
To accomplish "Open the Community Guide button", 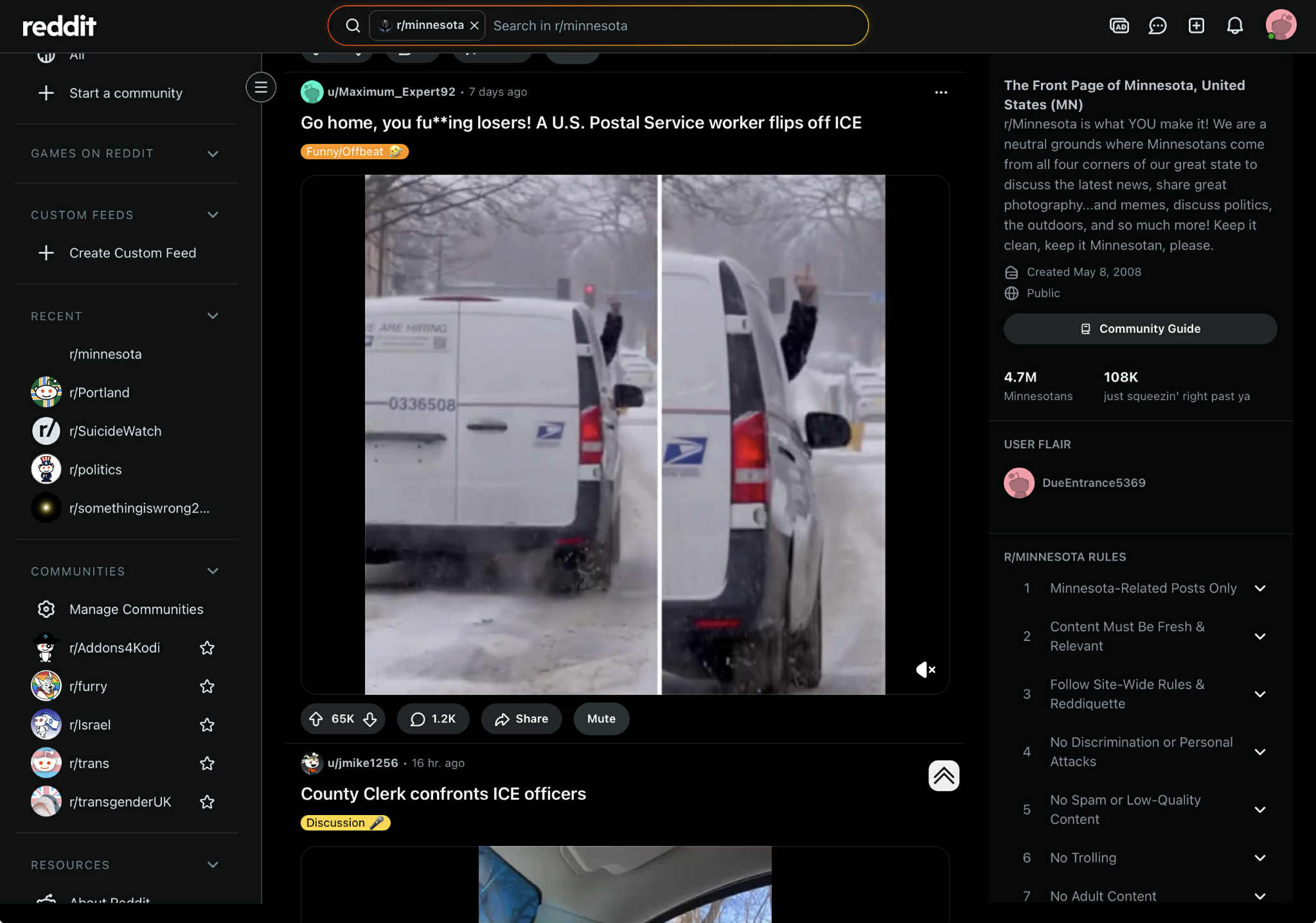I will 1140,329.
